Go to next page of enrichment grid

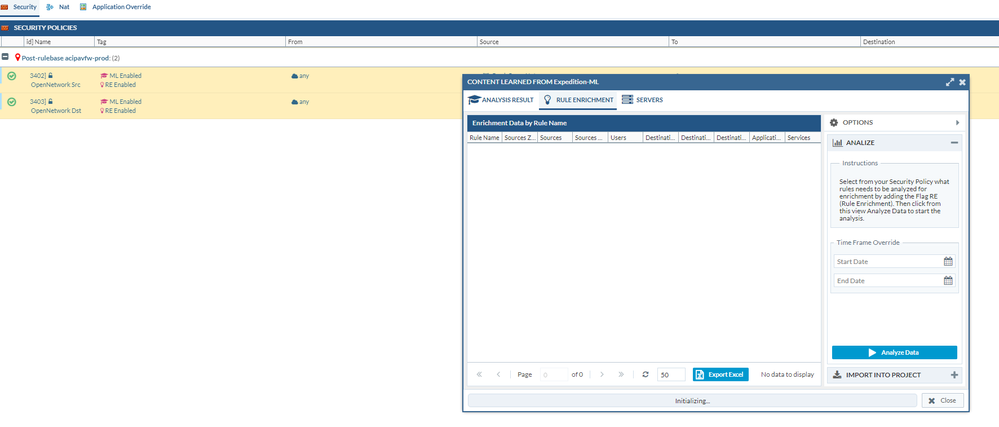[601, 375]
